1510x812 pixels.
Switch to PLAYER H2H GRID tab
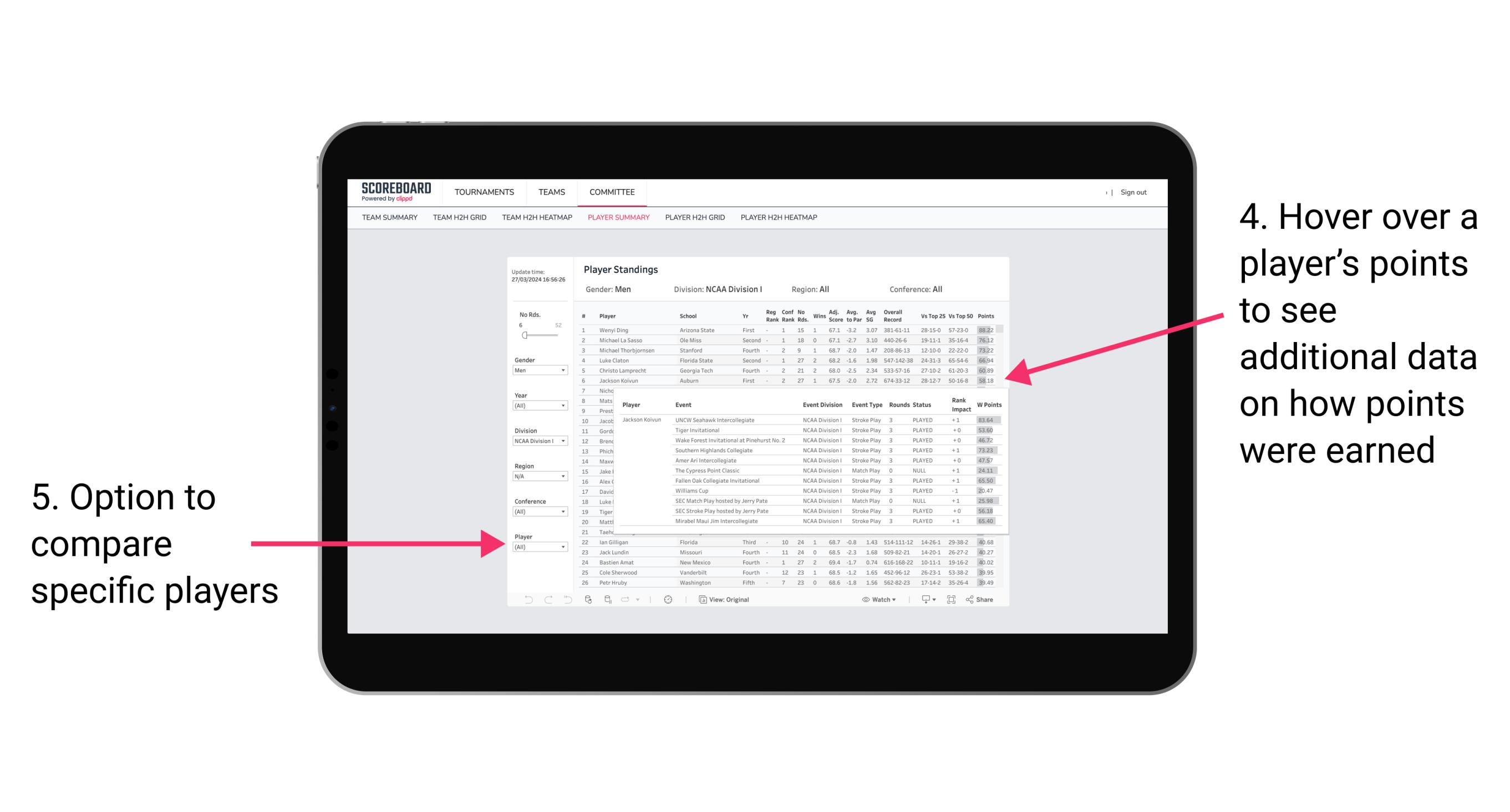point(693,220)
